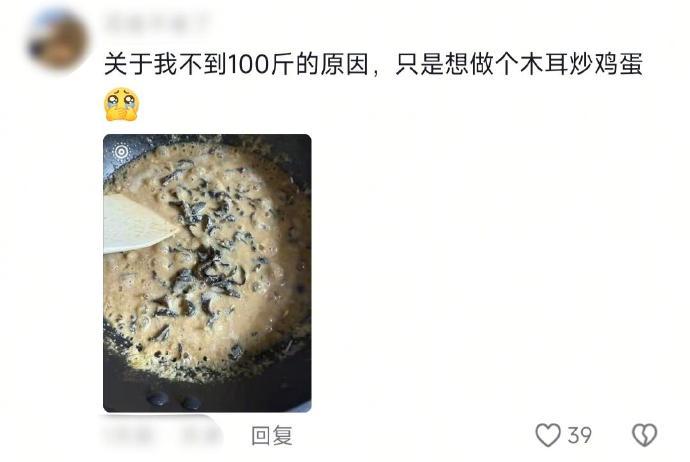
Task: Tap the broken heart dislike icon
Action: [x=644, y=435]
